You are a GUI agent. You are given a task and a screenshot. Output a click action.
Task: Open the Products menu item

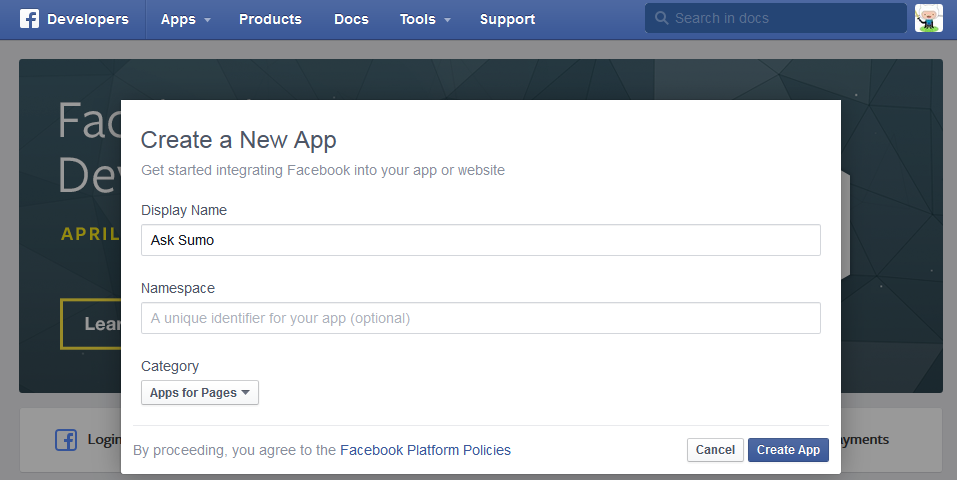(x=270, y=20)
